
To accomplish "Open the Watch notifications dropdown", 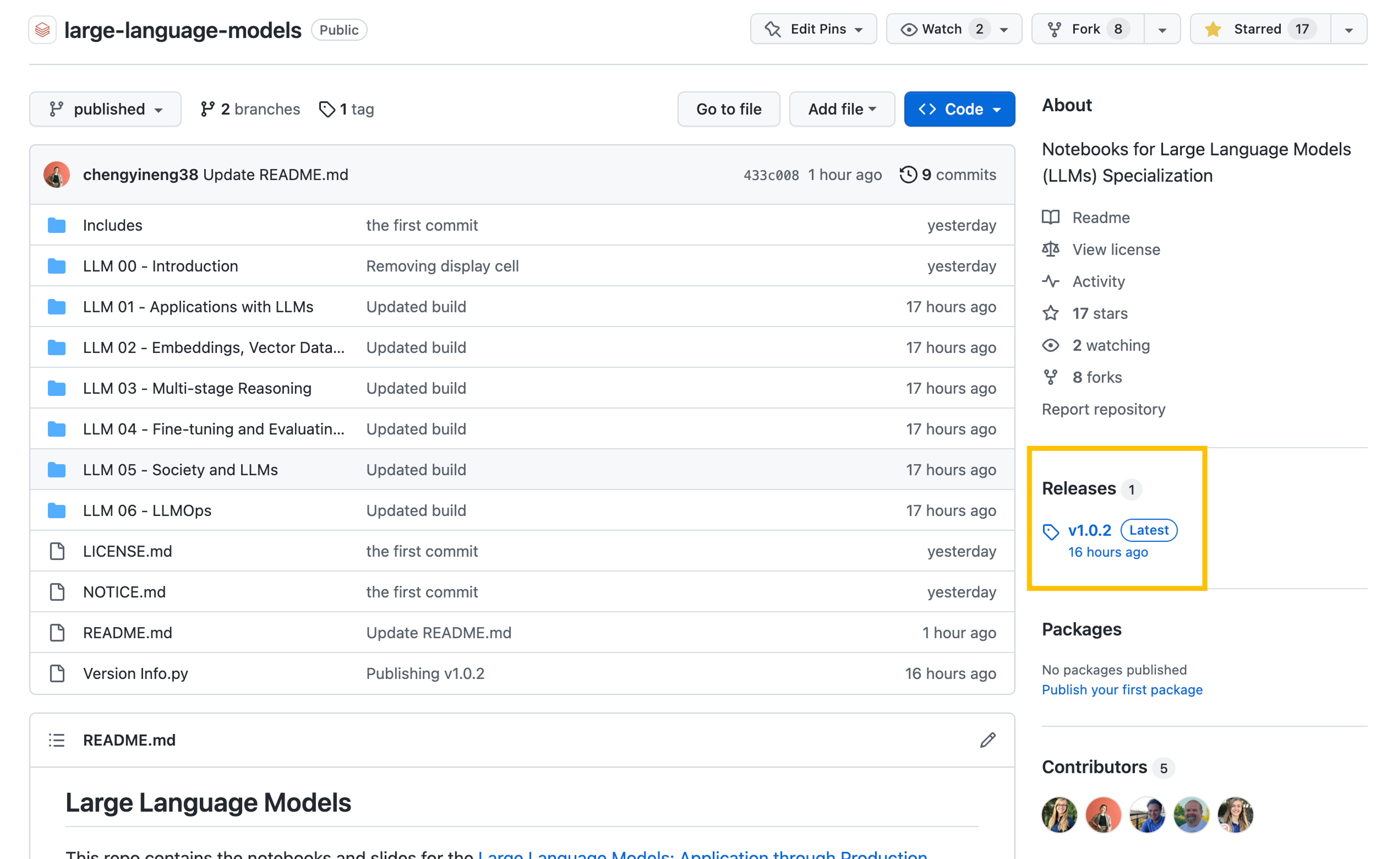I will pyautogui.click(x=954, y=29).
